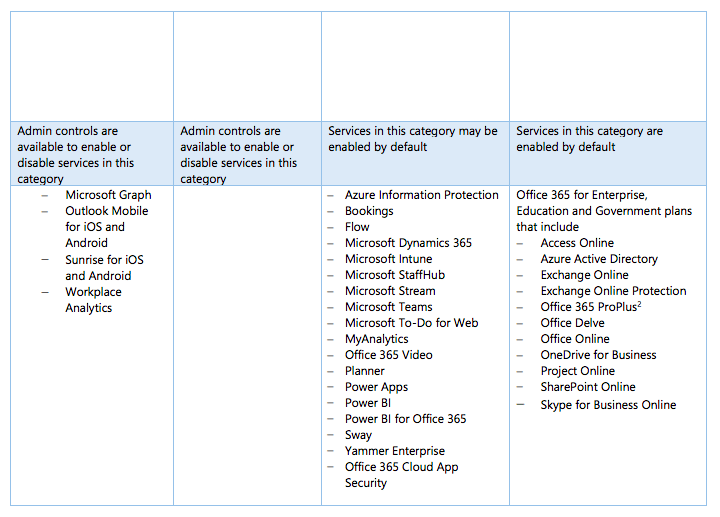This screenshot has width=720, height=517.
Task: Click the 'Power Apps' entry
Action: click(x=376, y=387)
